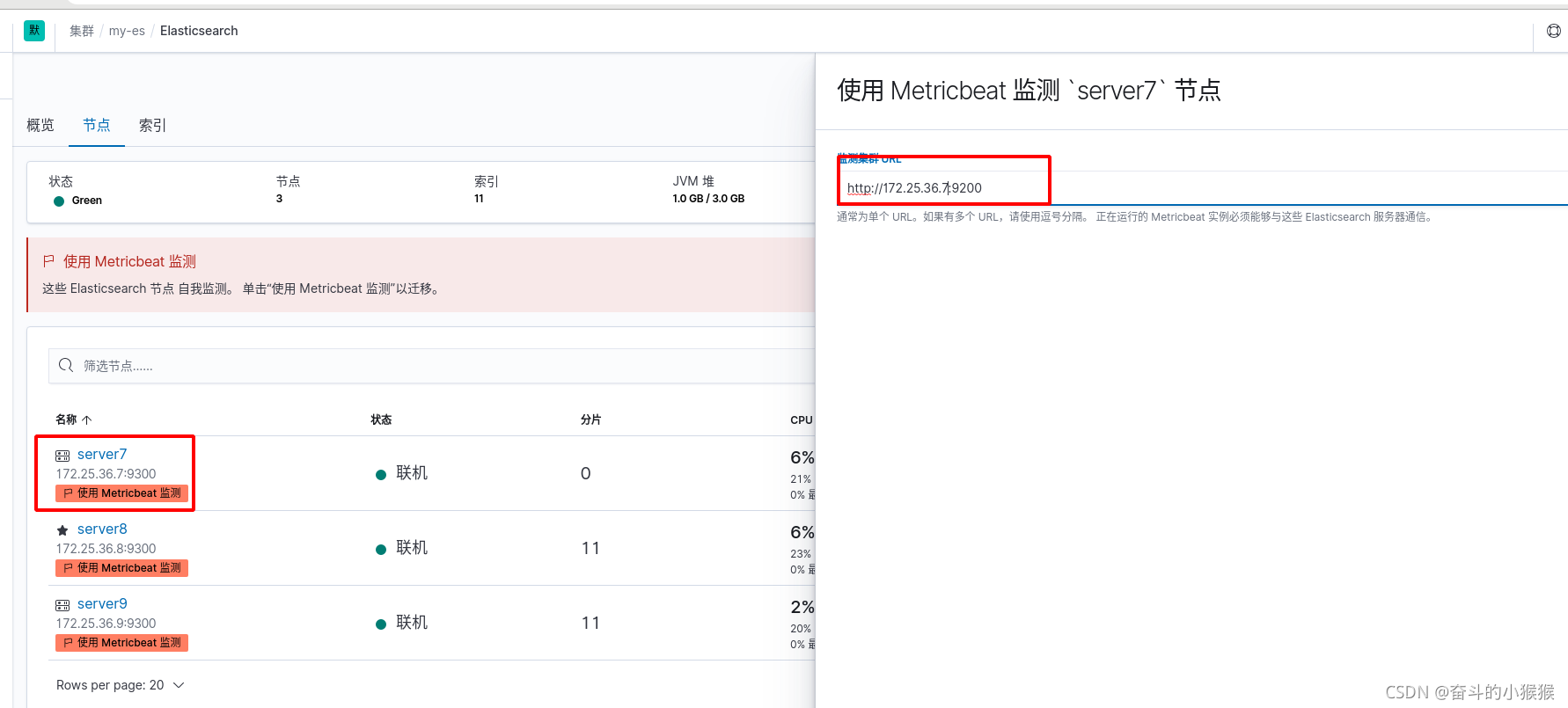Screen dimensions: 1568x708
Task: Open server8 node details
Action: click(102, 529)
